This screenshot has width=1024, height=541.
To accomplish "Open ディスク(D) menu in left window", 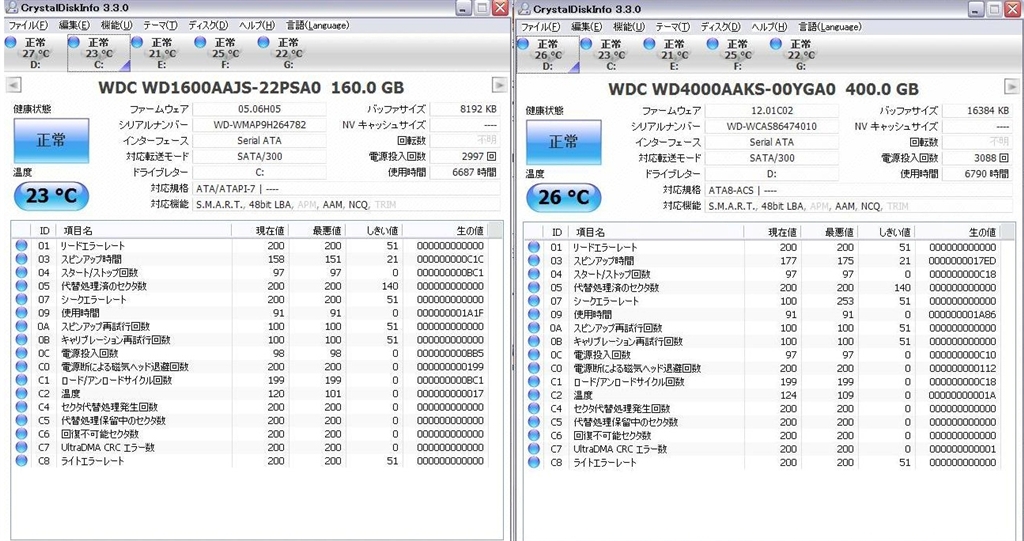I will pyautogui.click(x=208, y=25).
